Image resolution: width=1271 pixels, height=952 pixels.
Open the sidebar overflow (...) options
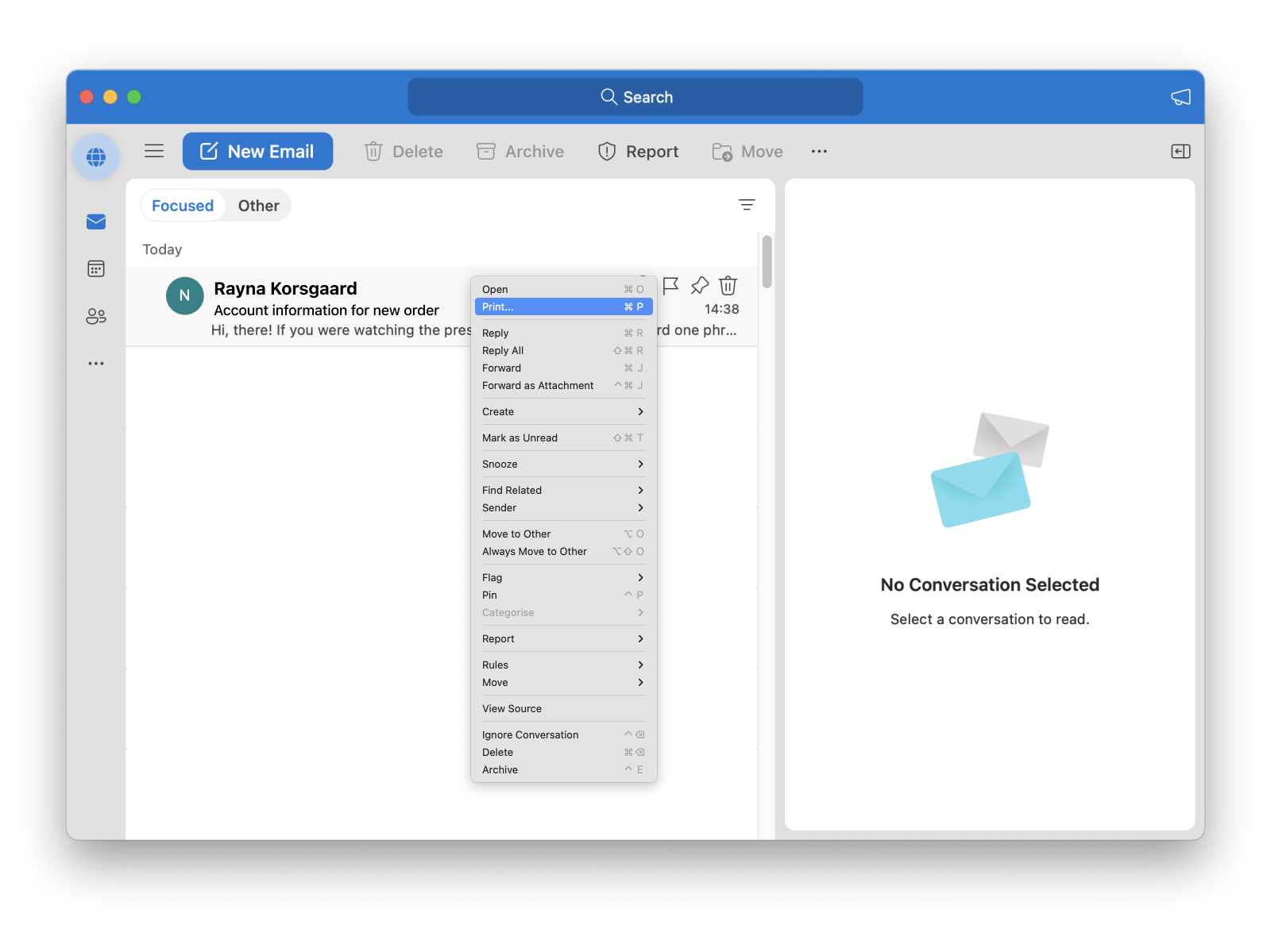[95, 363]
